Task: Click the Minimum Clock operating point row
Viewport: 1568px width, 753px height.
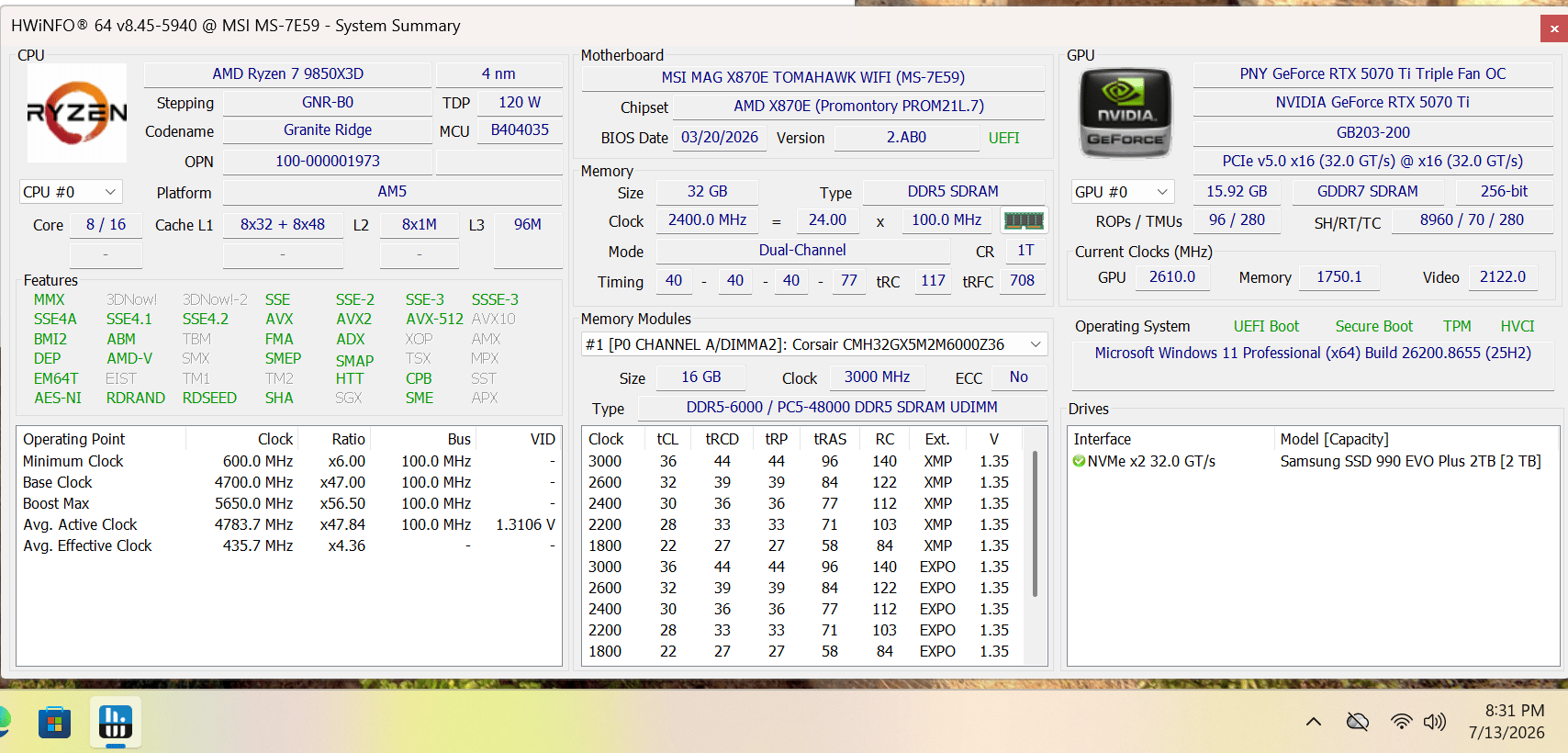Action: tap(288, 462)
